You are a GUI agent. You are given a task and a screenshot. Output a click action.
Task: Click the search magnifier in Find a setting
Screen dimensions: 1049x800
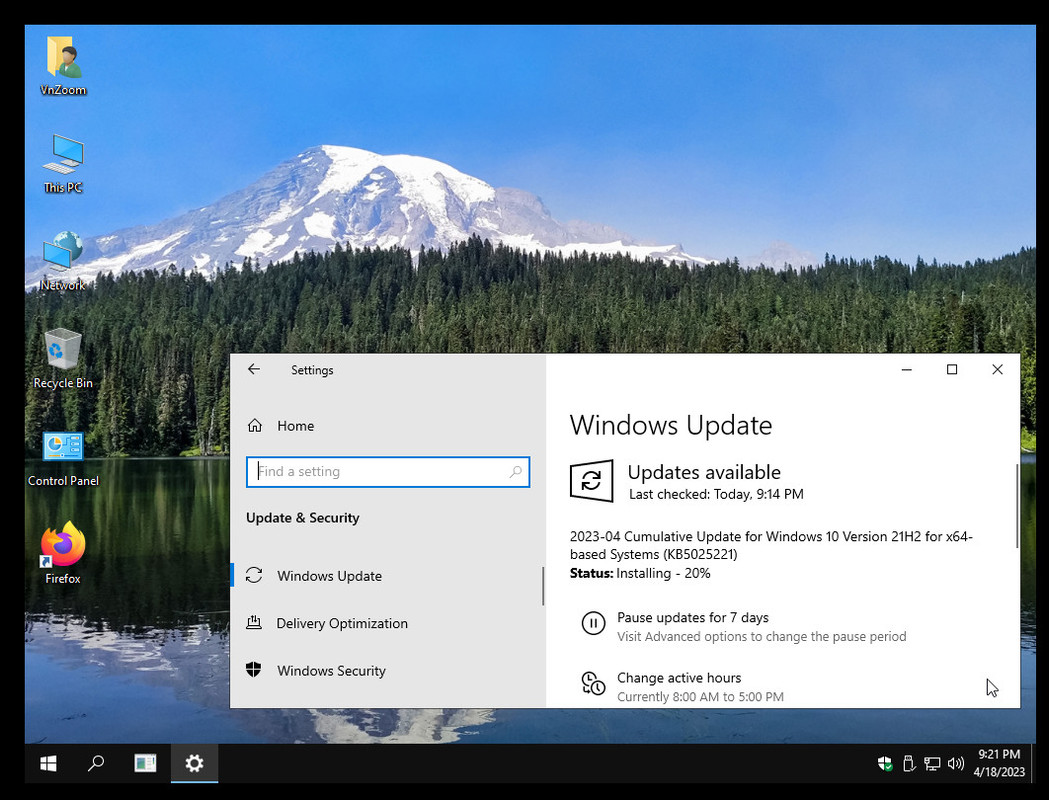click(515, 472)
